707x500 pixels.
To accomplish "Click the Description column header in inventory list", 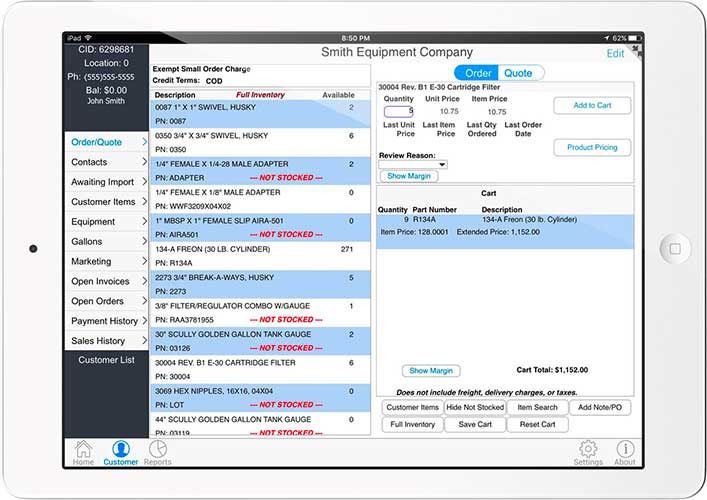I will point(175,95).
